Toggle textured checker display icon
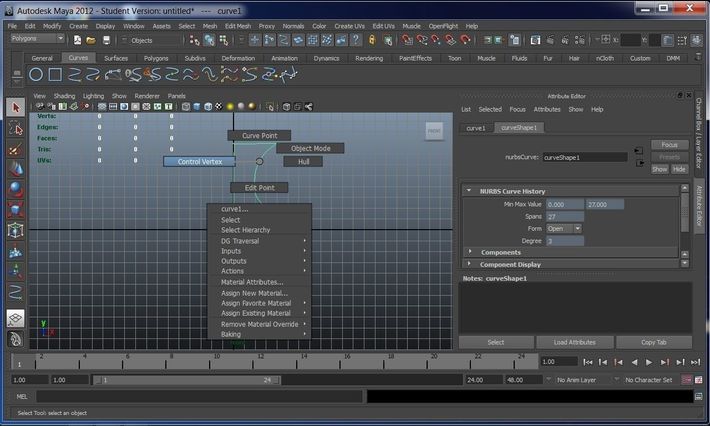This screenshot has width=710, height=426. point(219,107)
